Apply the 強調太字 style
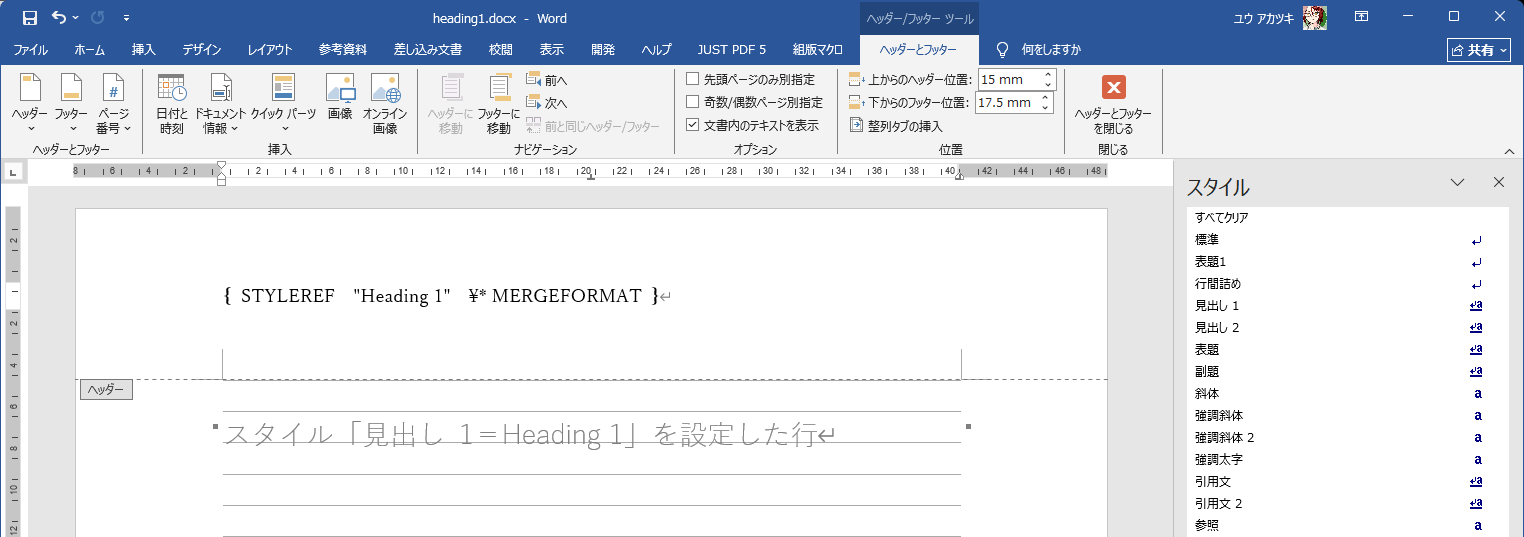This screenshot has width=1524, height=537. [1347, 460]
